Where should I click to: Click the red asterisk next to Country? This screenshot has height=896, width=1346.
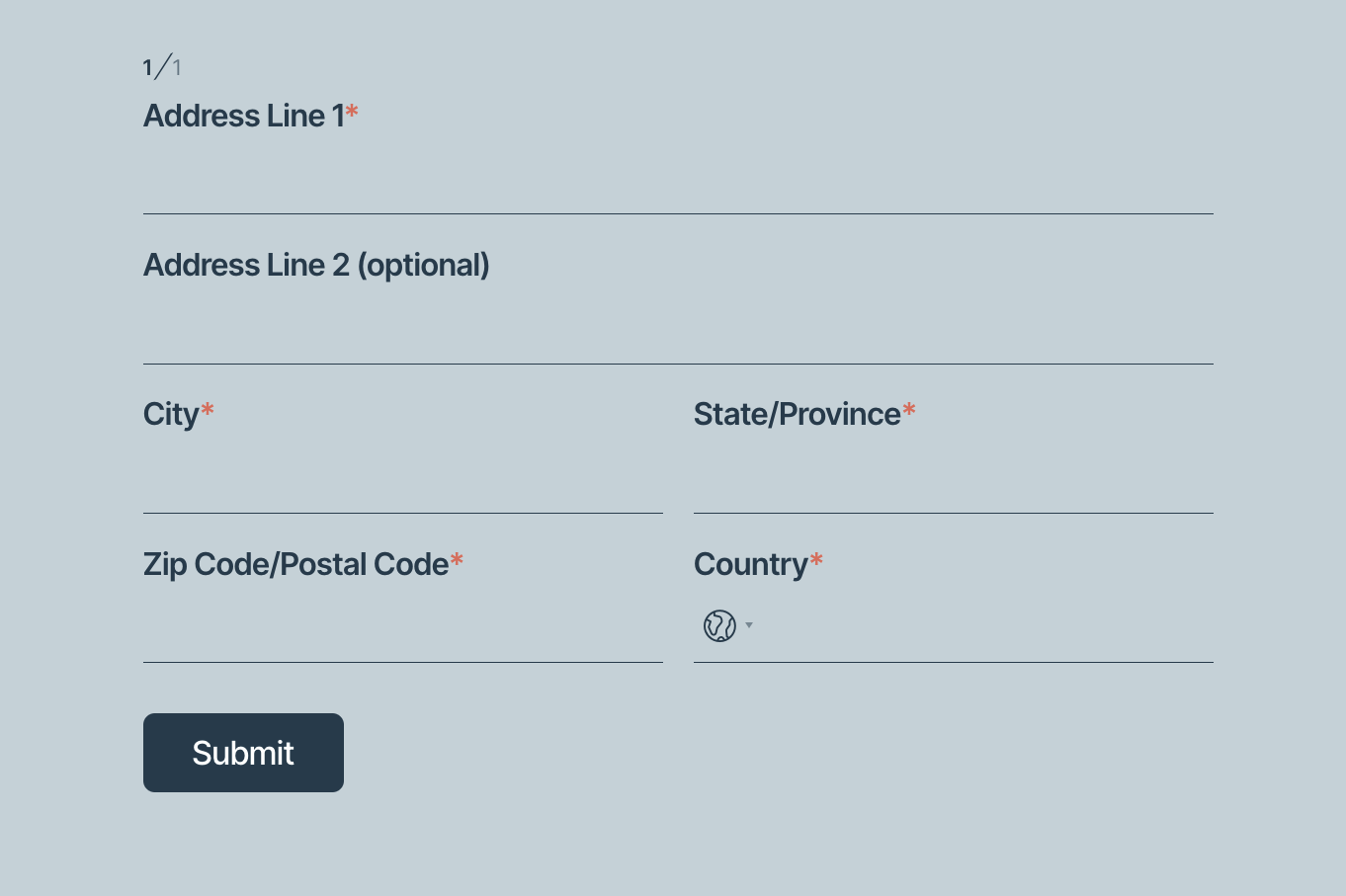[816, 561]
